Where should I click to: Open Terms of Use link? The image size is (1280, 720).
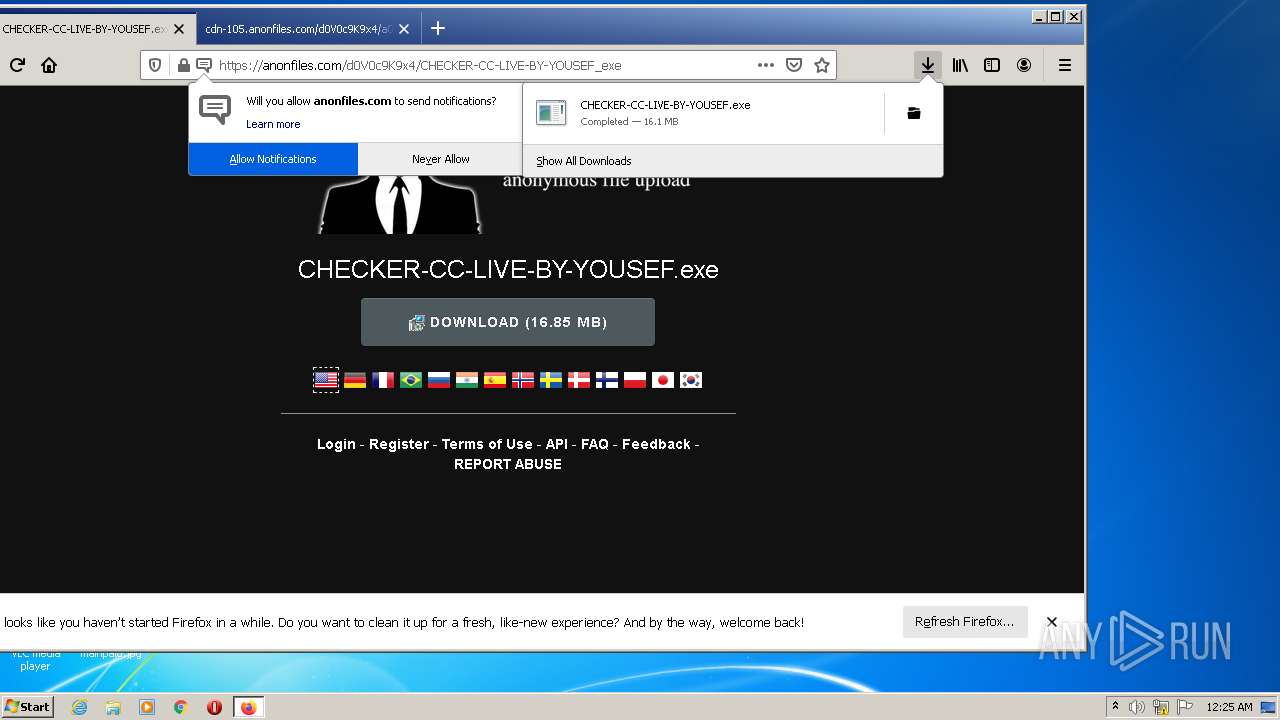tap(487, 444)
